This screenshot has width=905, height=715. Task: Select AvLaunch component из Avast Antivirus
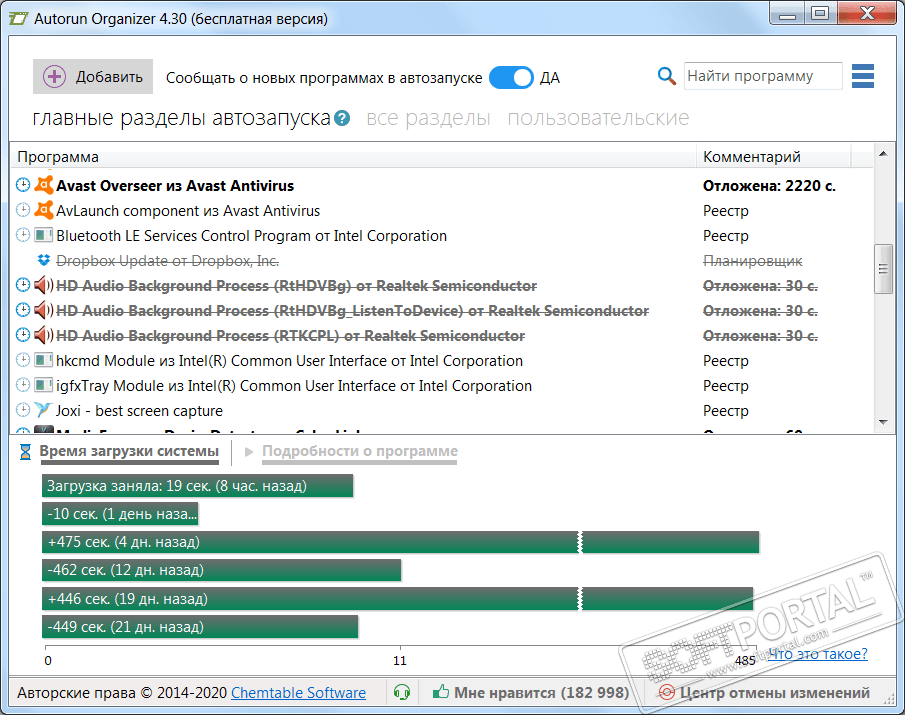click(442, 211)
